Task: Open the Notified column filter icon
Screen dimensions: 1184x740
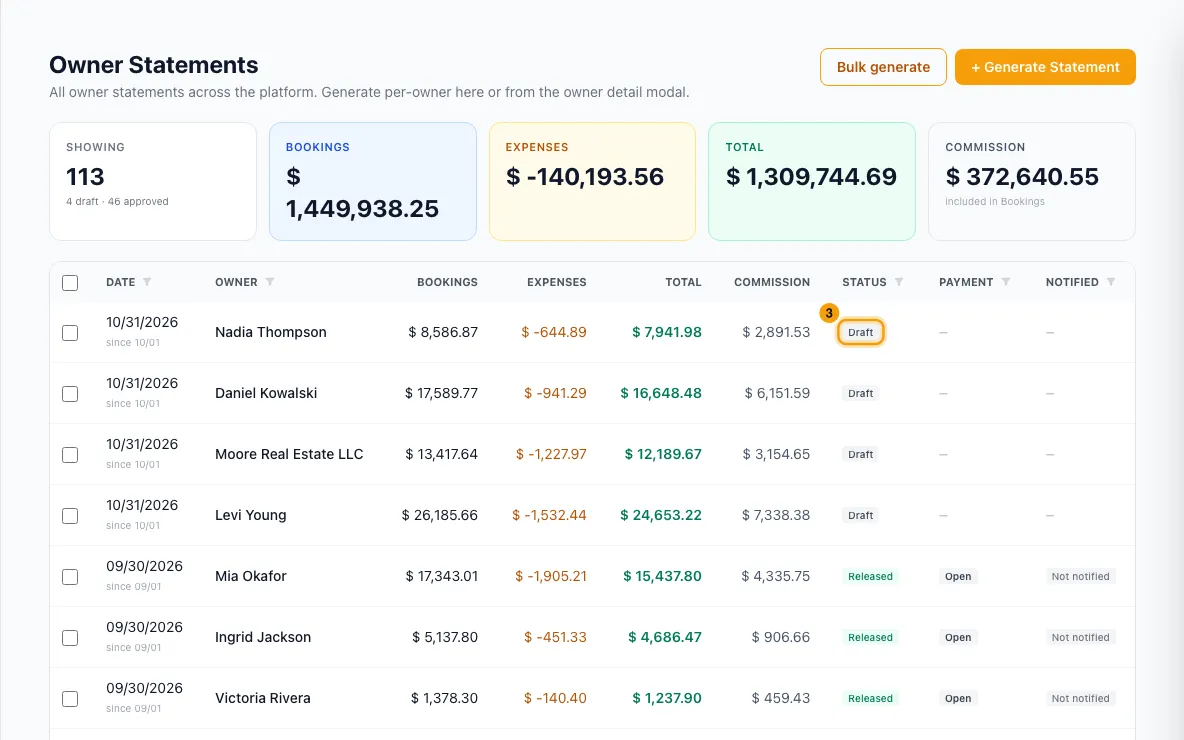Action: click(1111, 282)
